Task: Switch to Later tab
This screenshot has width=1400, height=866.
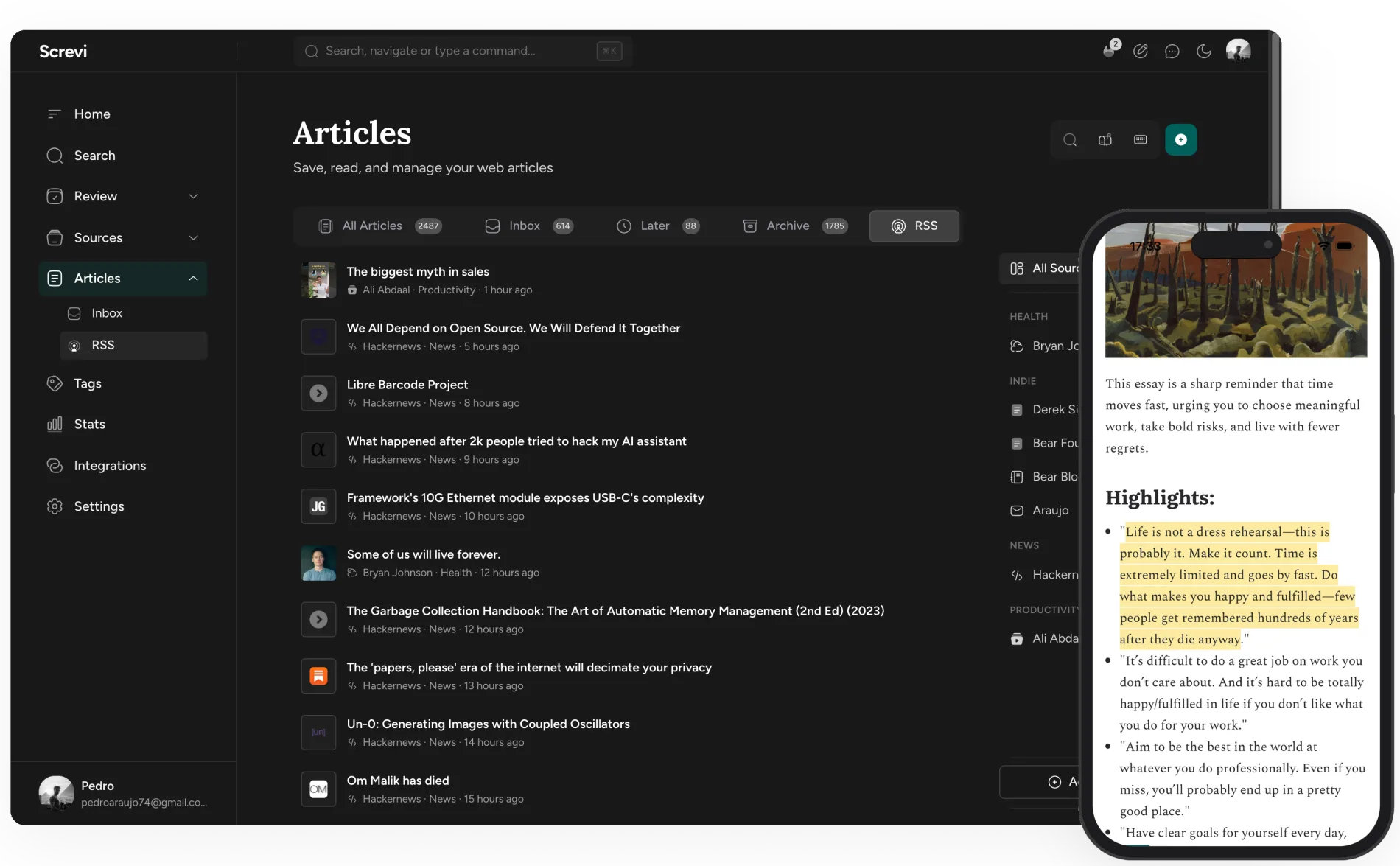Action: tap(657, 226)
